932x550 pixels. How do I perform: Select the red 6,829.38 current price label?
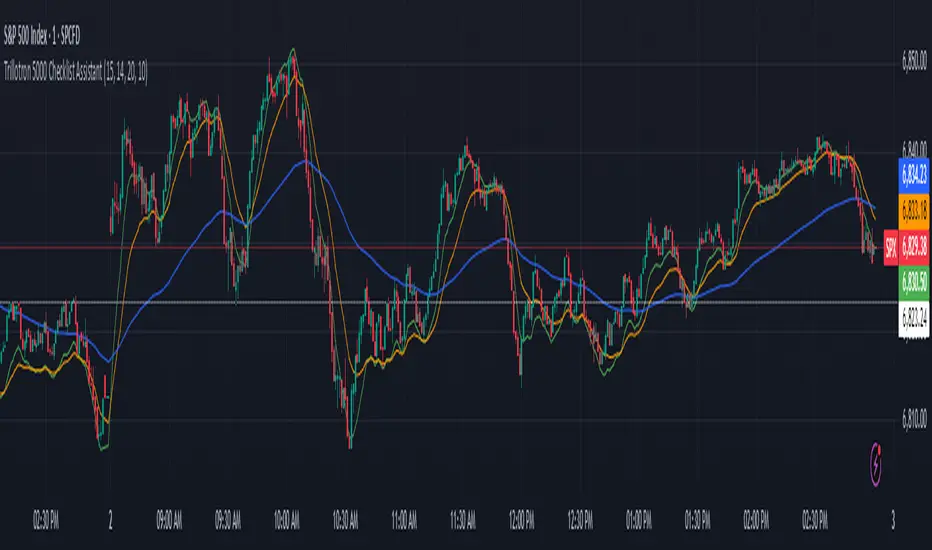click(x=914, y=247)
